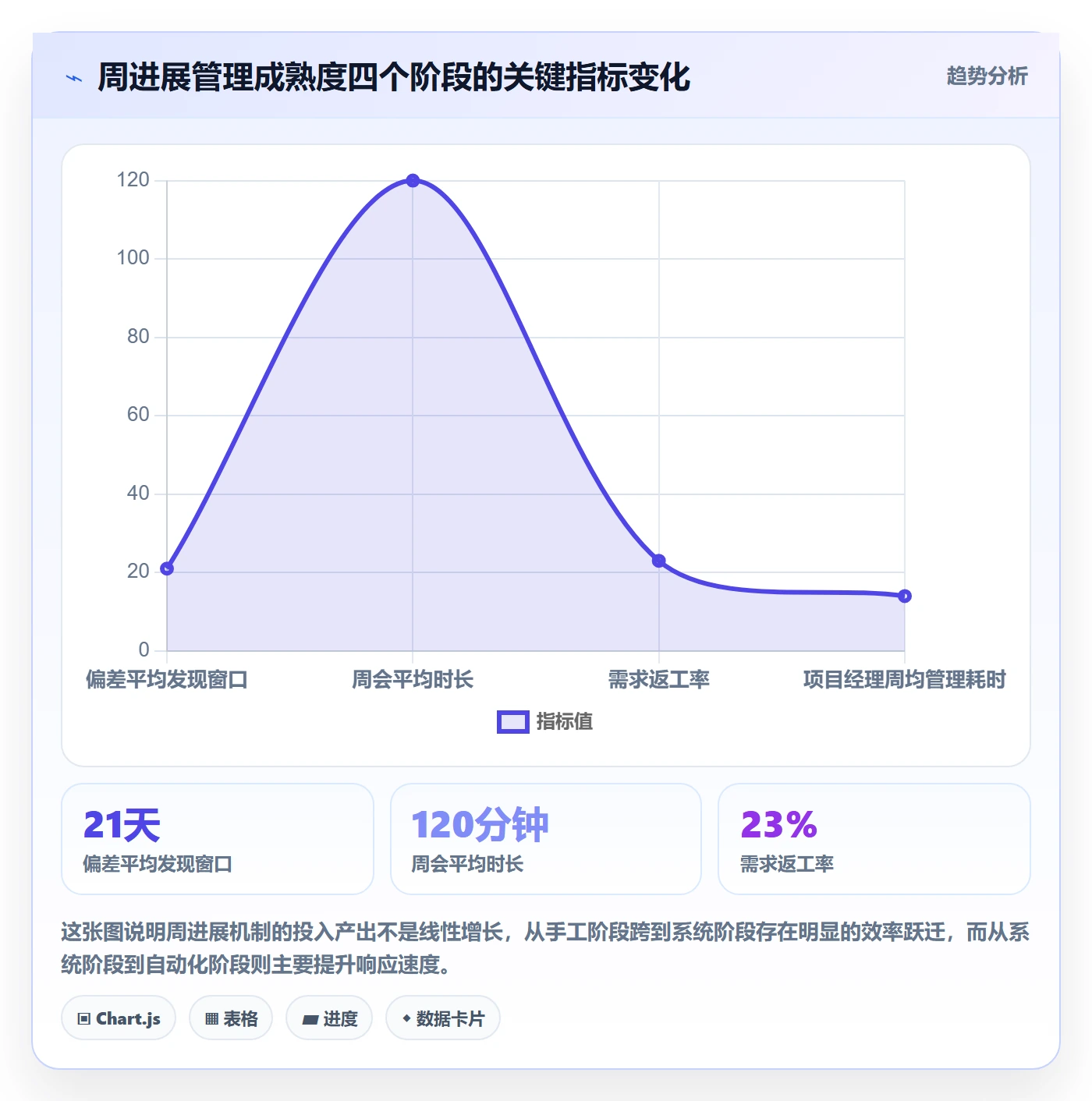Click the diamond icon in 数据卡片 chip
The height and width of the screenshot is (1101, 1092).
(x=406, y=1018)
